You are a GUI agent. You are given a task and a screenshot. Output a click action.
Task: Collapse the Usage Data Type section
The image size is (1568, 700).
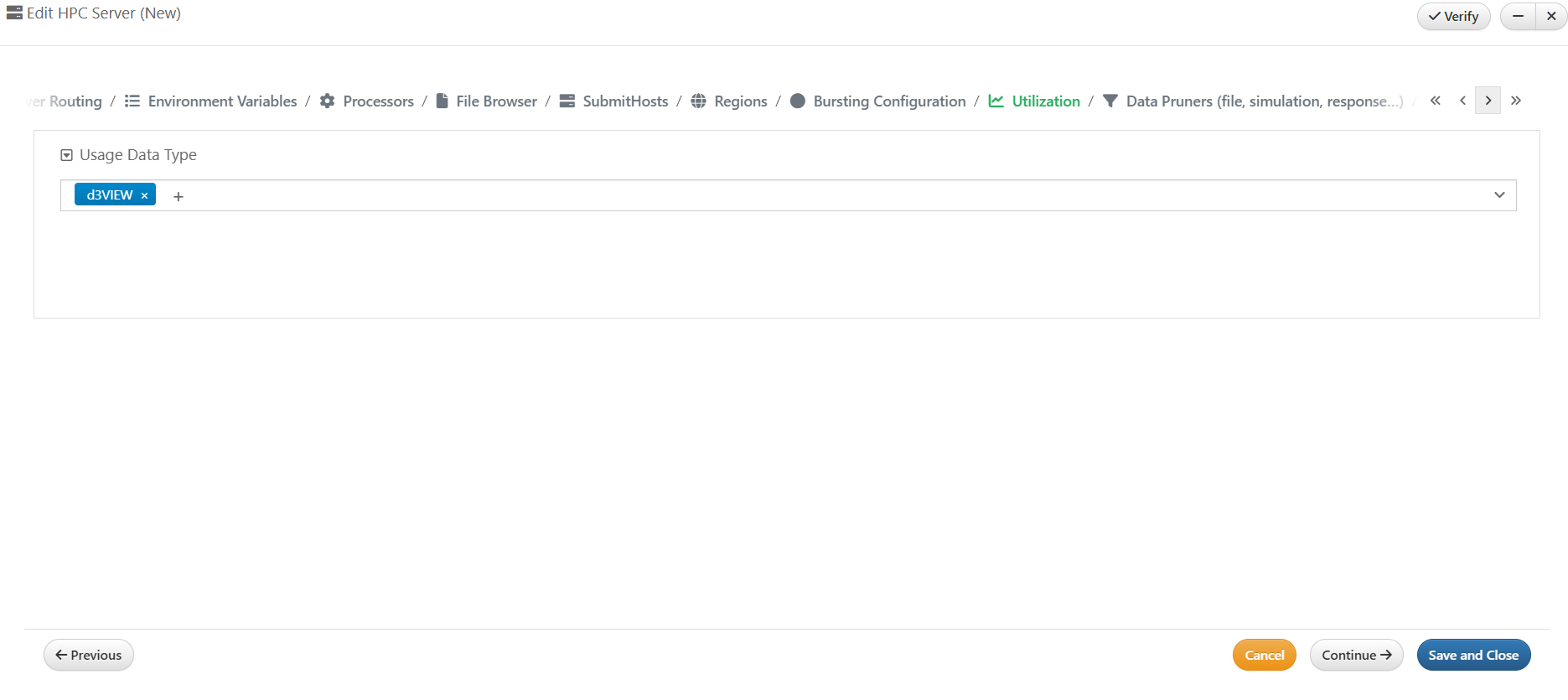tap(67, 155)
